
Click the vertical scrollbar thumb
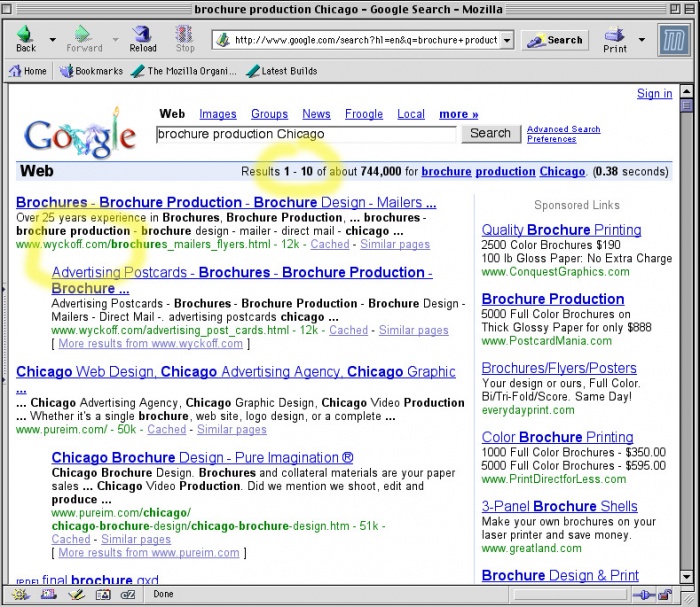pos(687,105)
